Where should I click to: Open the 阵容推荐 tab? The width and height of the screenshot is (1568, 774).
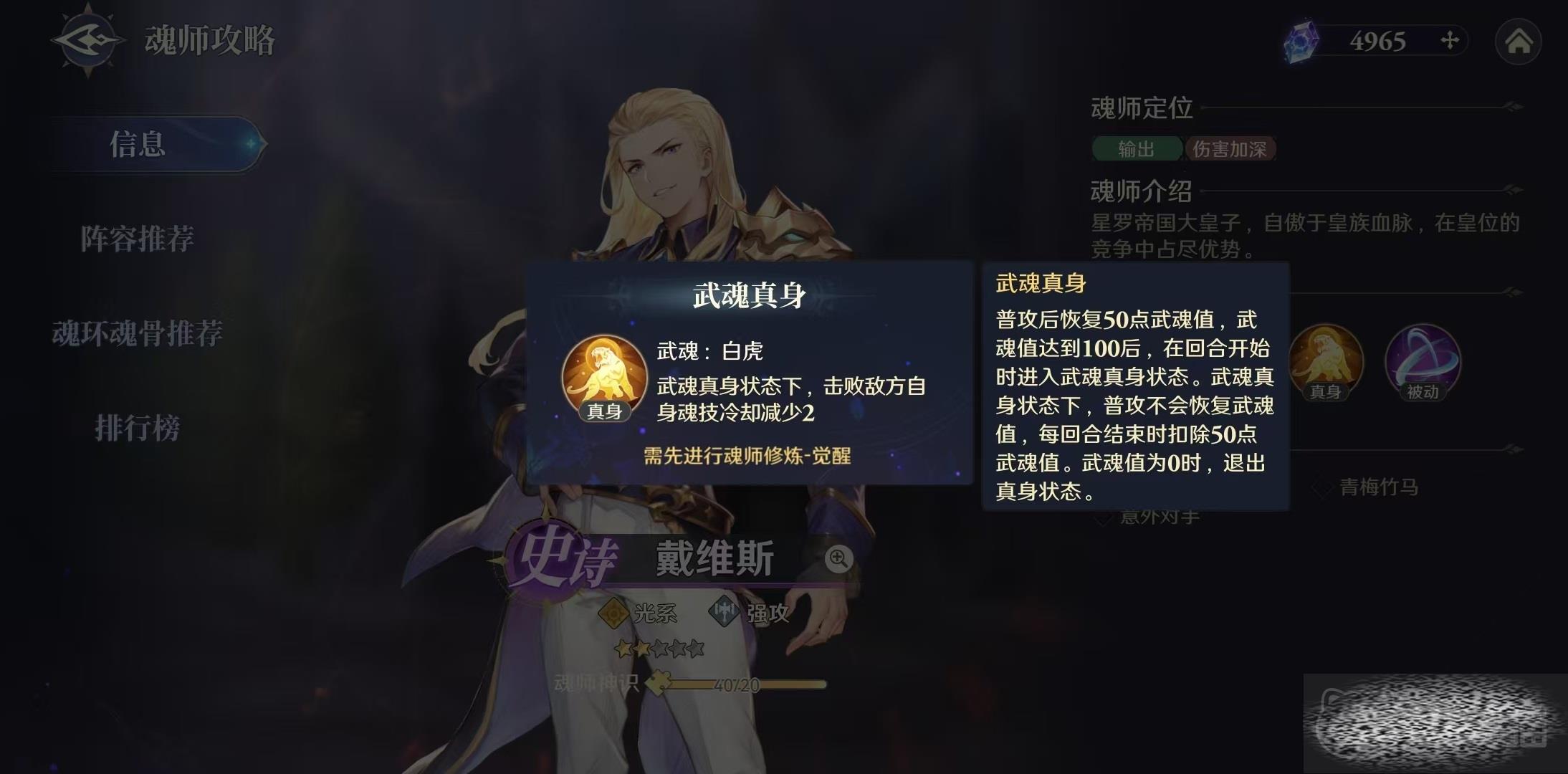pos(138,239)
